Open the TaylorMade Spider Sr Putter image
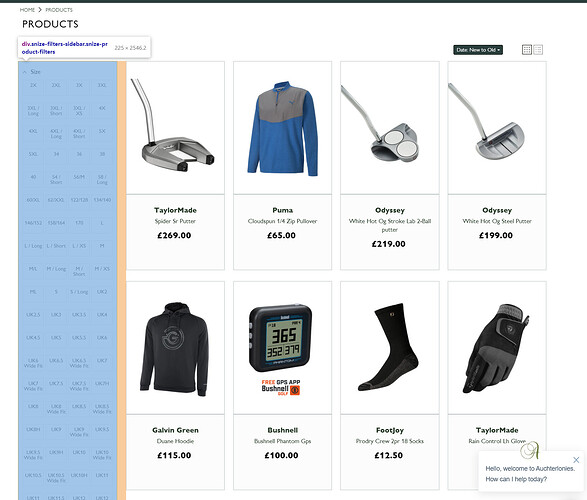The width and height of the screenshot is (587, 500). [176, 128]
